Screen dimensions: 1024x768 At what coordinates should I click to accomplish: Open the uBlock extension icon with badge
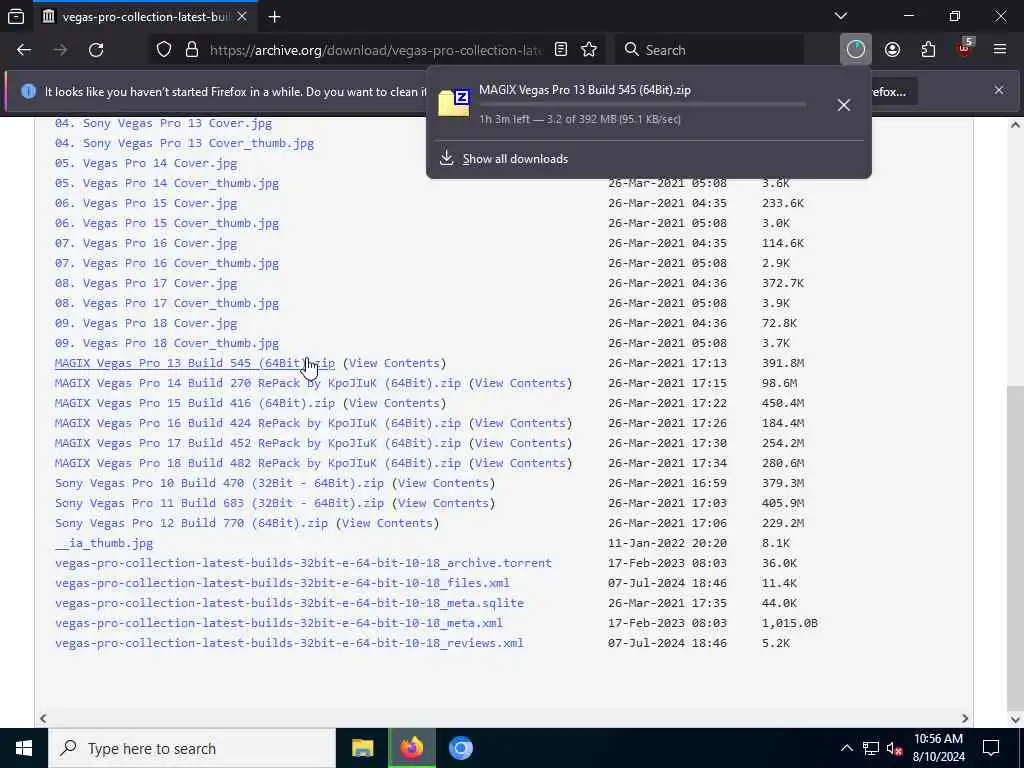pos(965,48)
